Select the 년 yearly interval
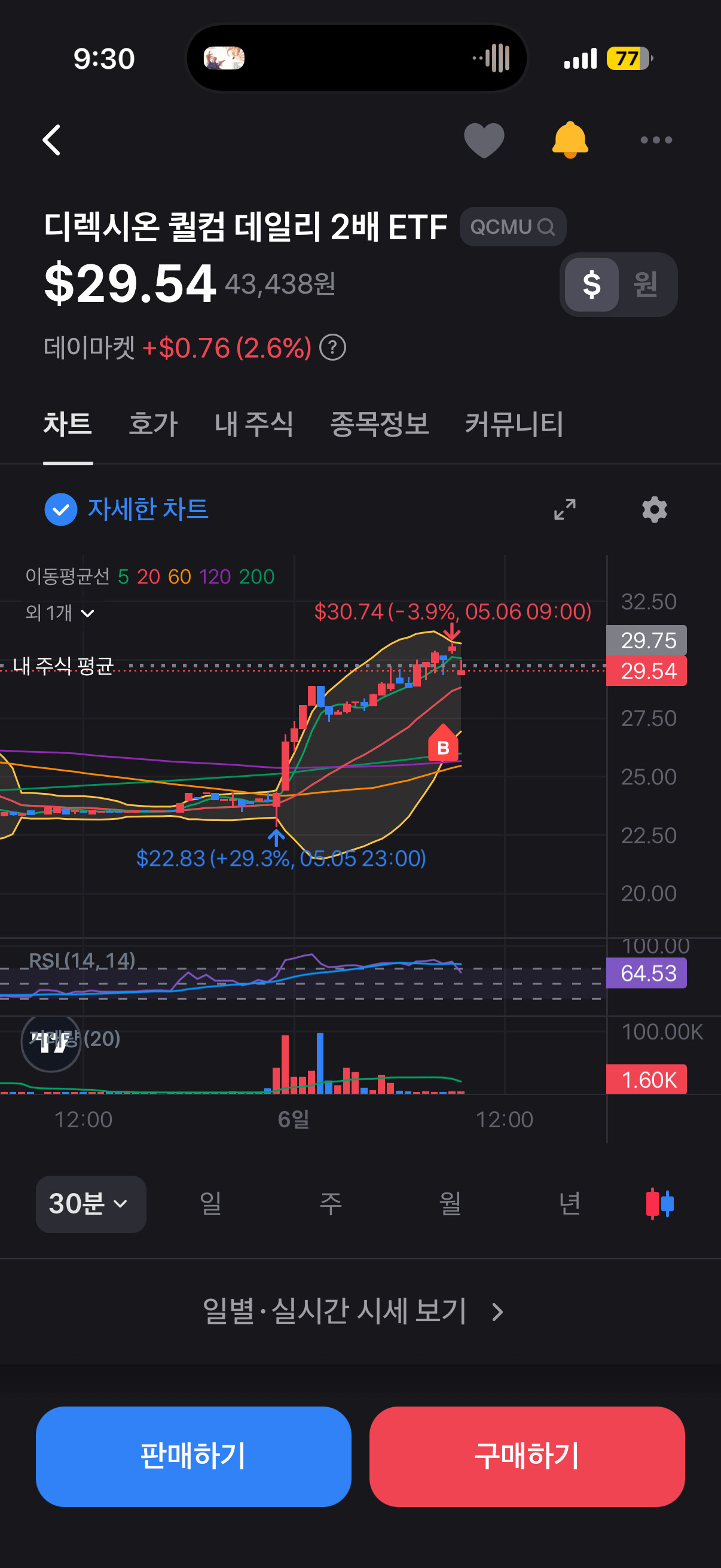Screen dimensions: 721x1568 pyautogui.click(x=570, y=1204)
